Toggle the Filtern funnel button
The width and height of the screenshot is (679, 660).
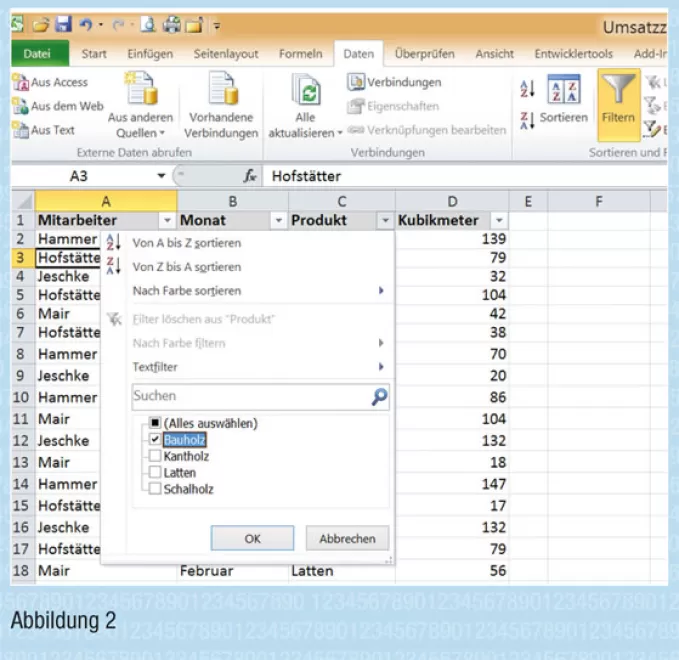point(618,105)
